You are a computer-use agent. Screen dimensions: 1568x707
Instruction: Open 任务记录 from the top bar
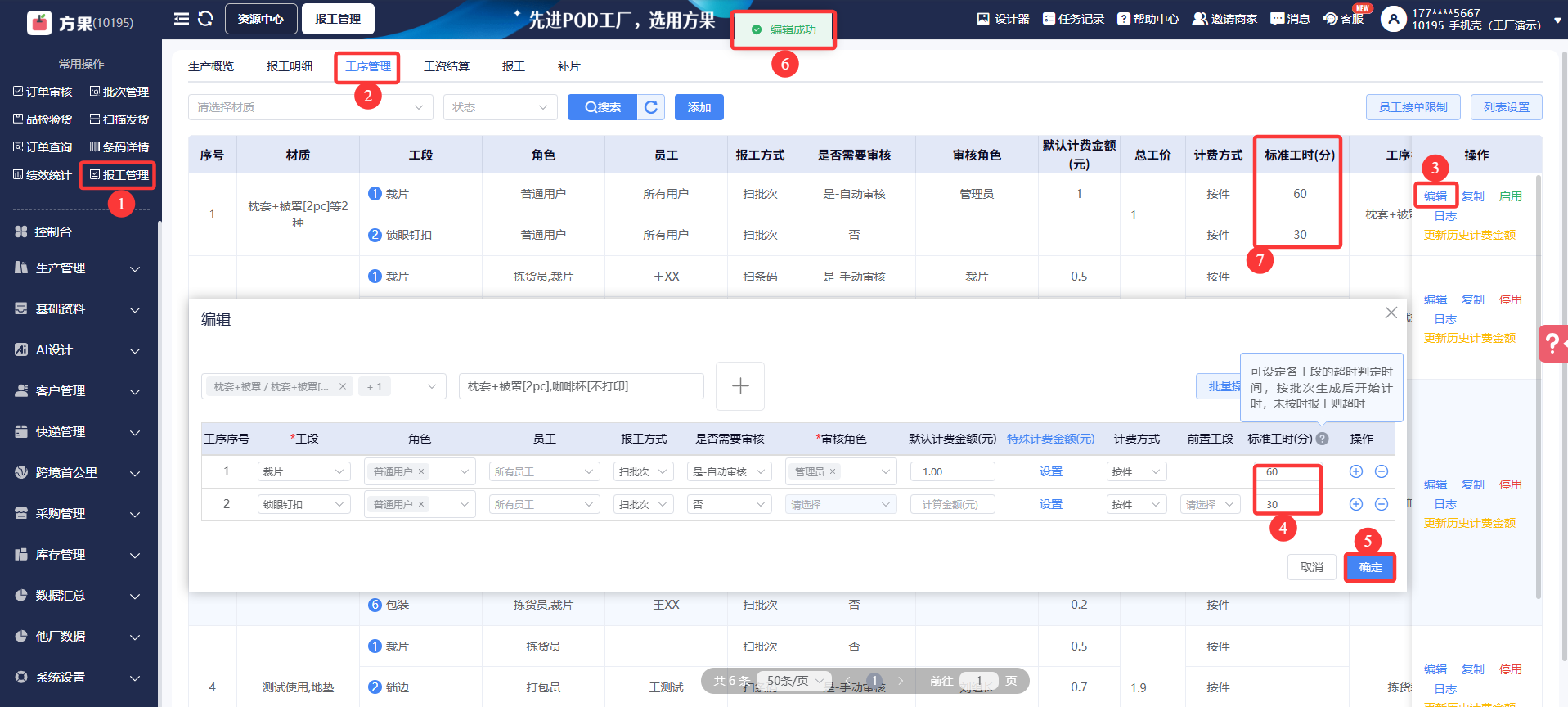pyautogui.click(x=1073, y=19)
